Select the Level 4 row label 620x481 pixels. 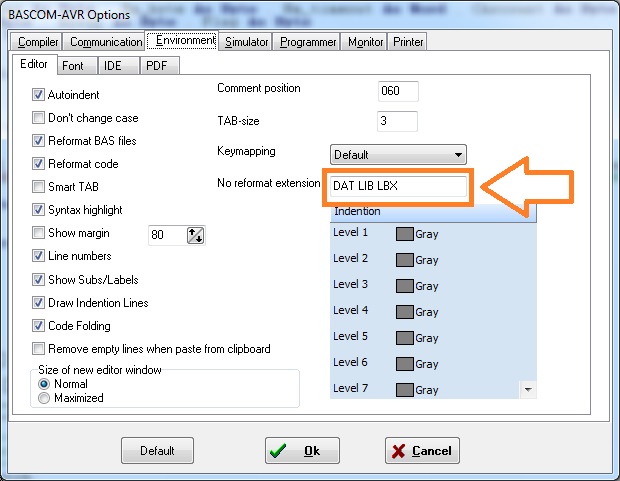point(350,310)
